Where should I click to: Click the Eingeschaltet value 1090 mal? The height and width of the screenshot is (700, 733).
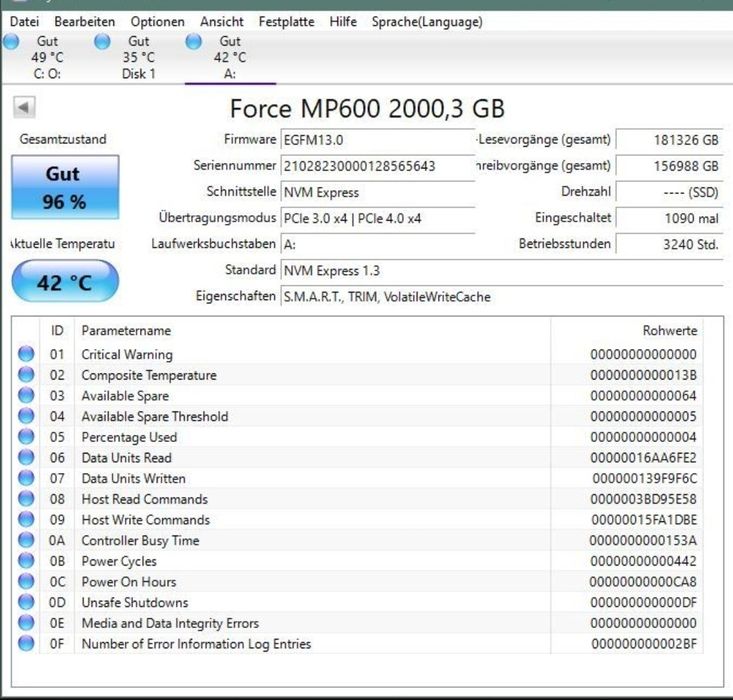coord(669,218)
